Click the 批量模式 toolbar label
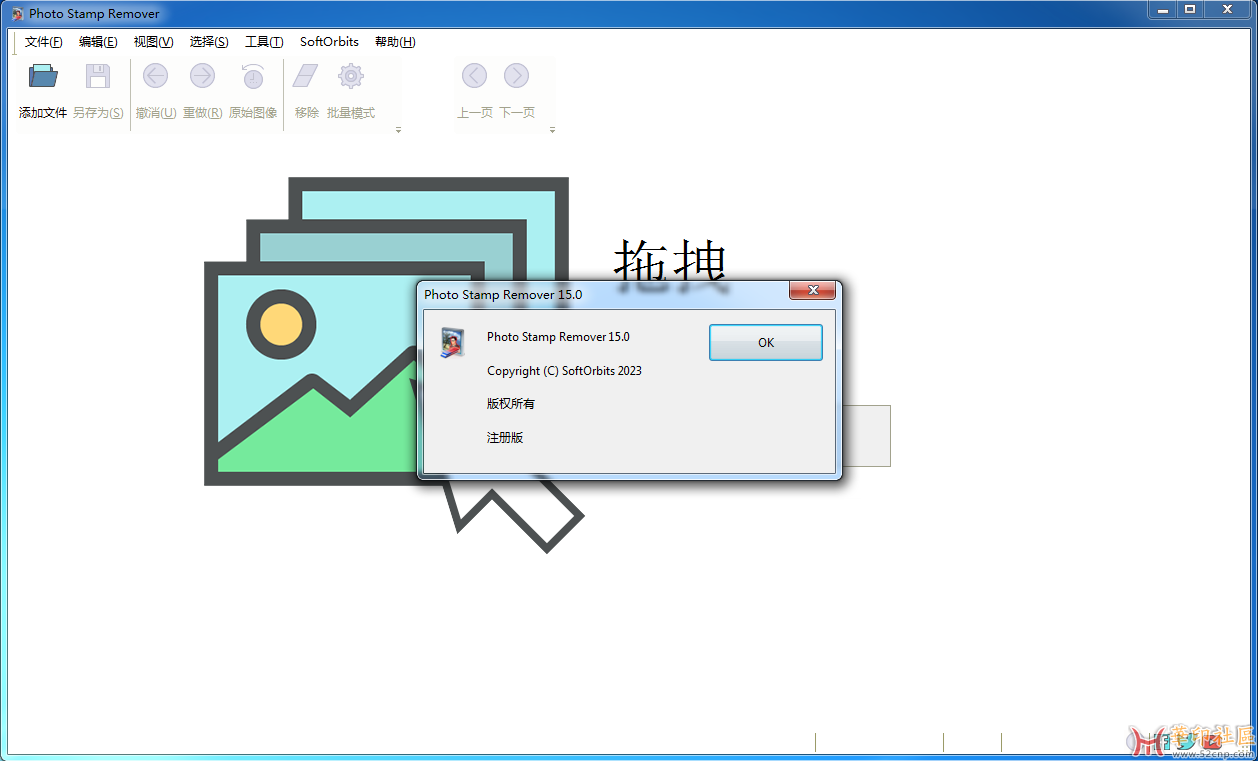Image resolution: width=1258 pixels, height=761 pixels. point(350,113)
